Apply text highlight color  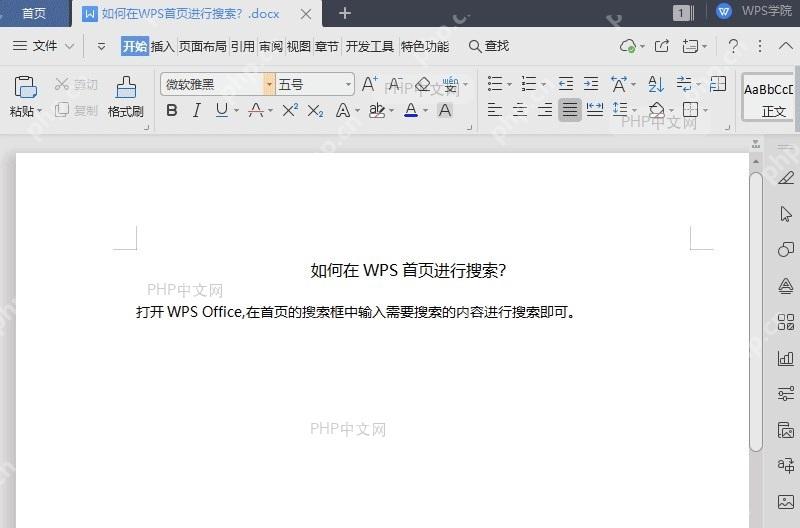(377, 110)
